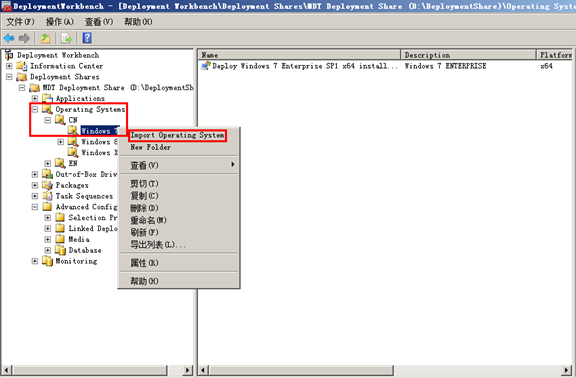Expand the Monitoring node

pyautogui.click(x=35, y=261)
